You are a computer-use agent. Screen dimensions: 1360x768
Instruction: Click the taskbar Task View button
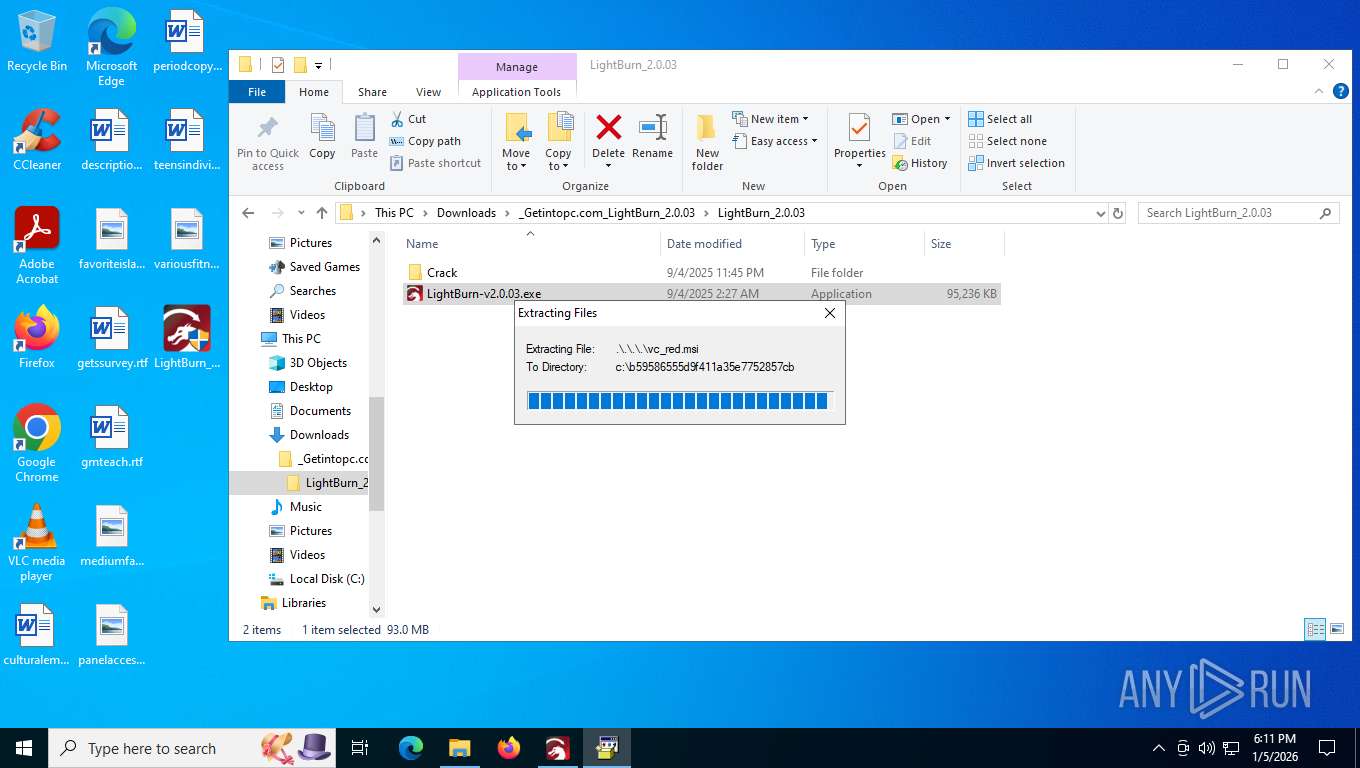pos(360,747)
